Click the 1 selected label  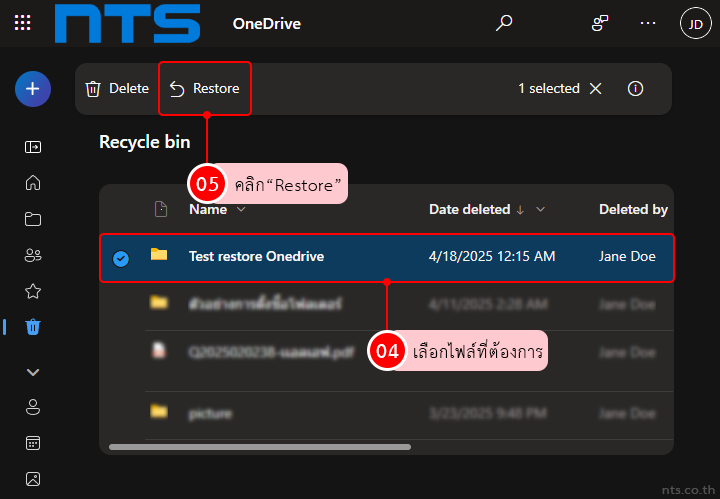pyautogui.click(x=549, y=88)
